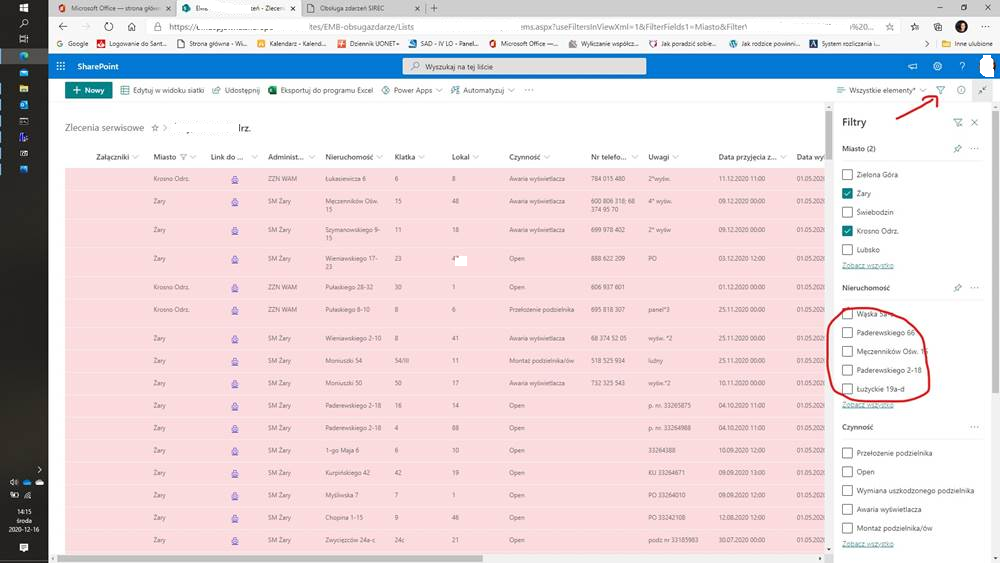Check the Paderewskiego 2-18 filter
The height and width of the screenshot is (563, 1000).
tap(847, 370)
